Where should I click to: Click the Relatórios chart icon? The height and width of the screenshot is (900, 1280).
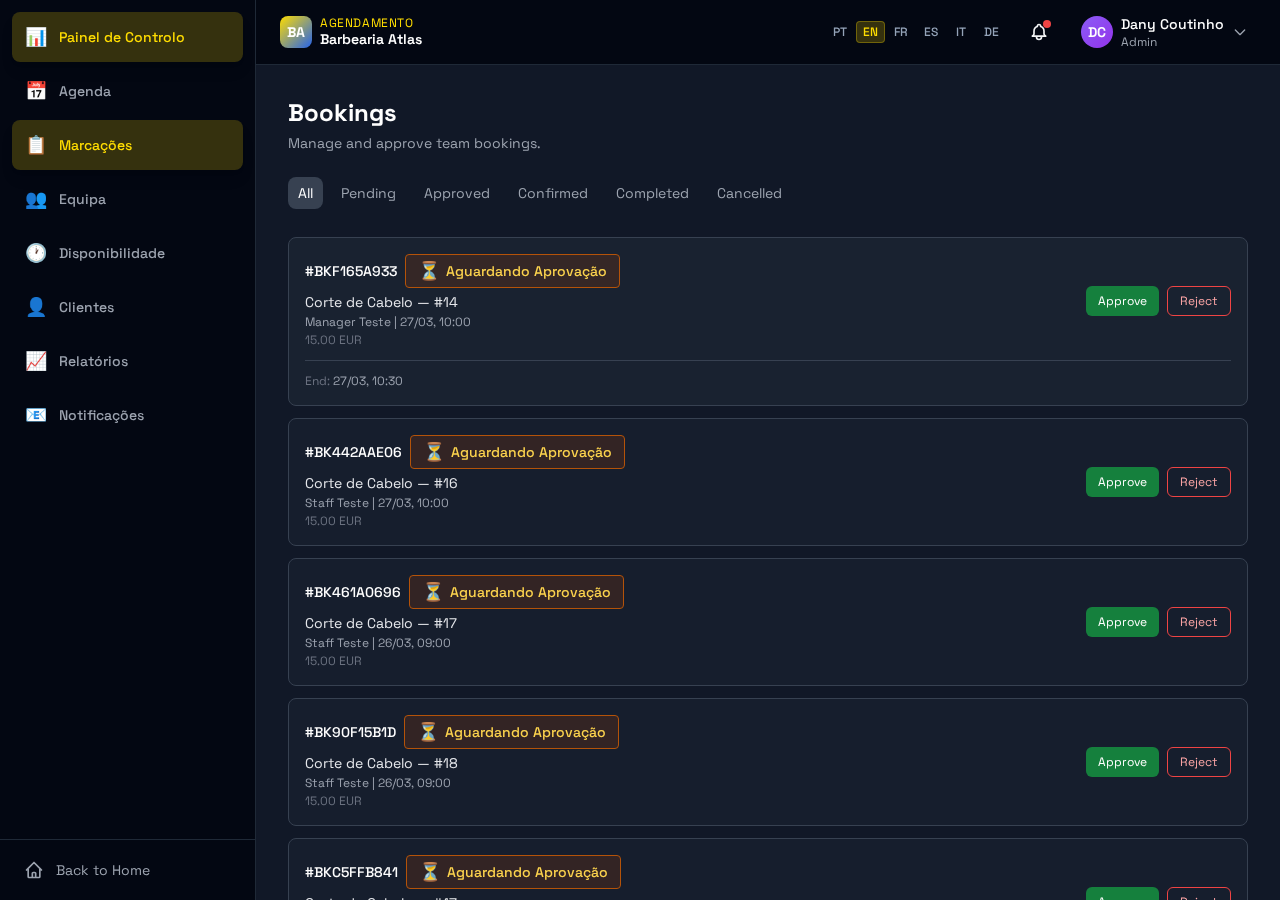(36, 361)
